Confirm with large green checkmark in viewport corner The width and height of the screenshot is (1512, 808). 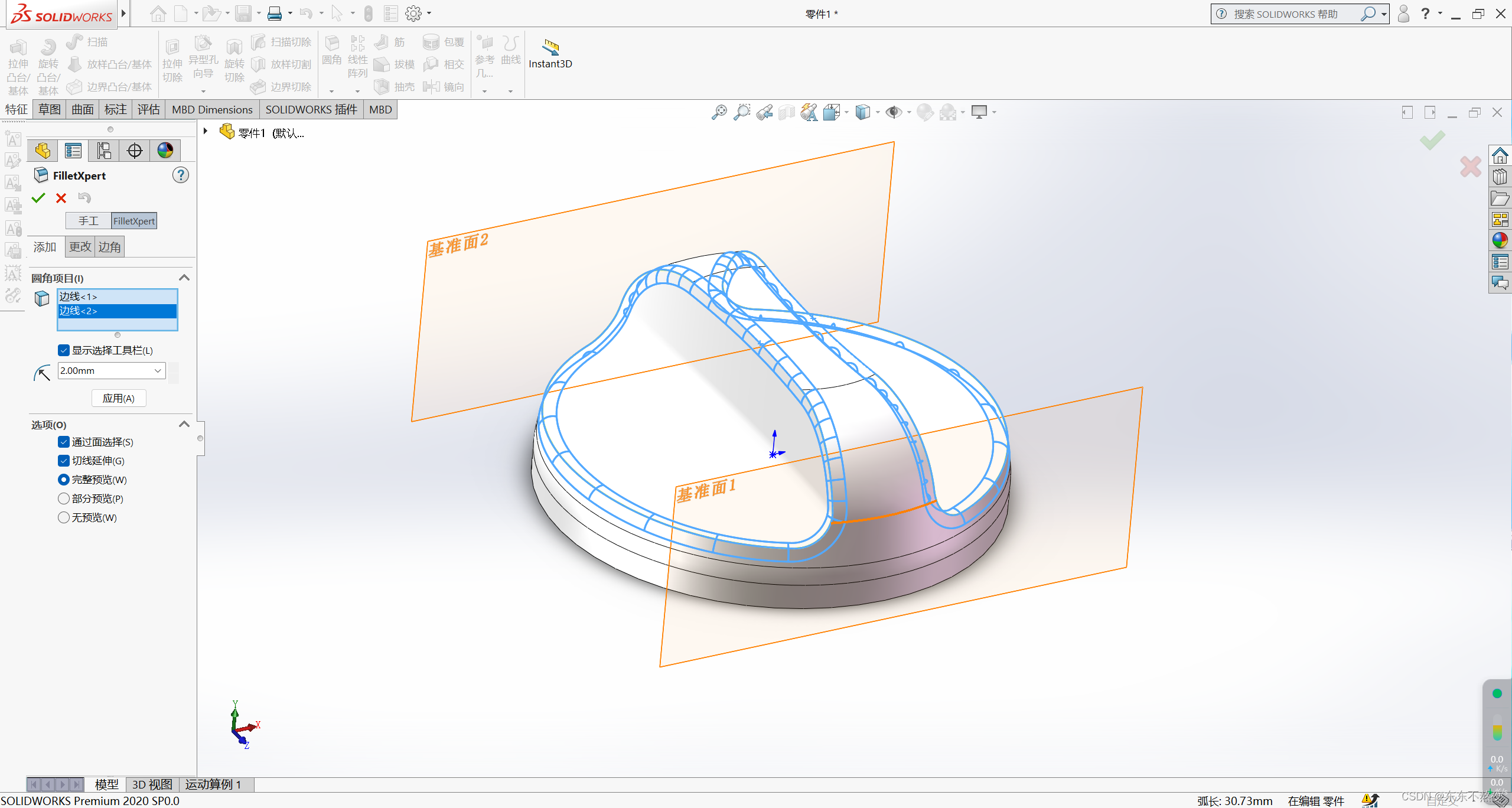[x=1432, y=140]
